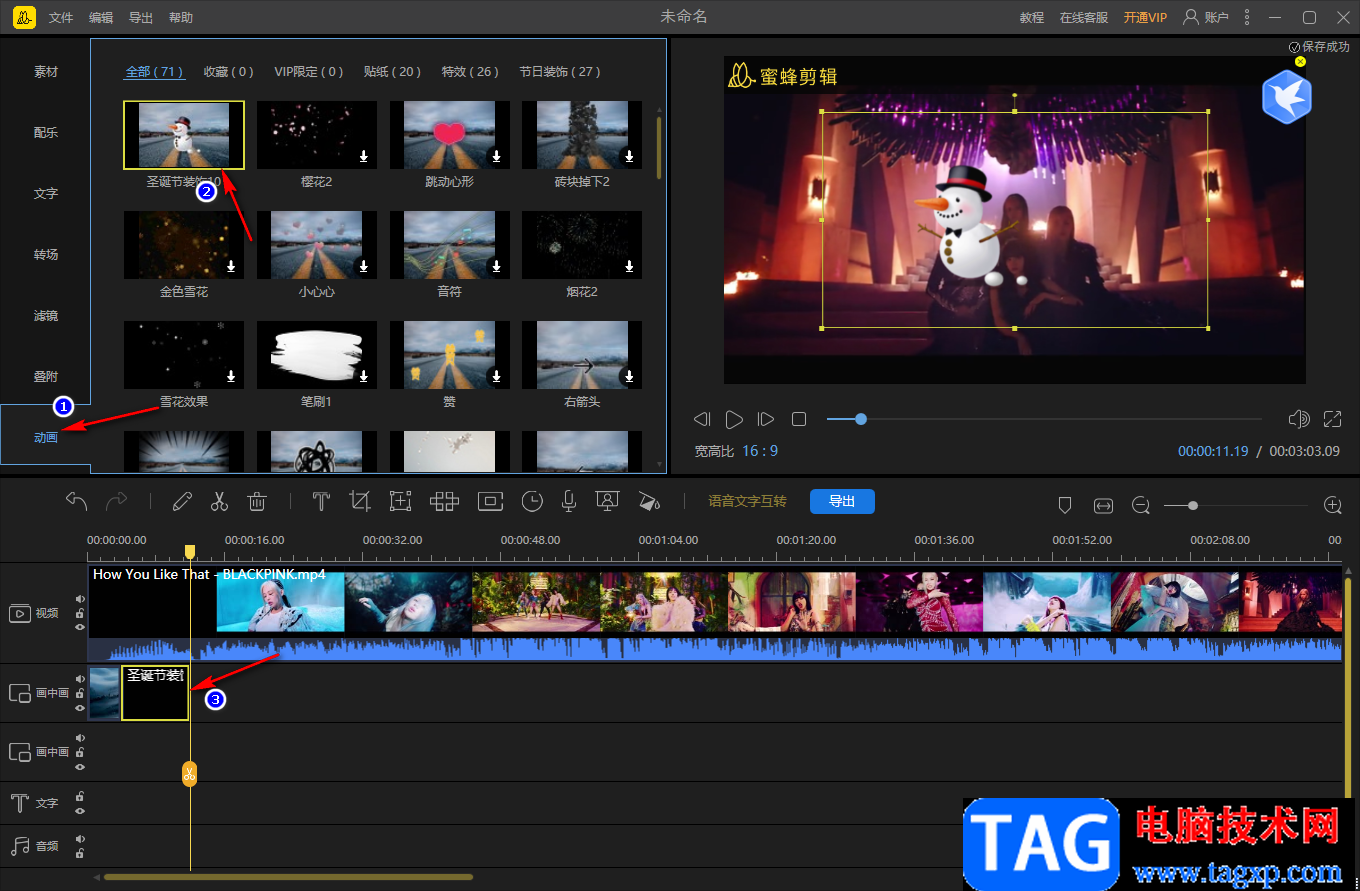Click the 开通VIP link

[1145, 18]
